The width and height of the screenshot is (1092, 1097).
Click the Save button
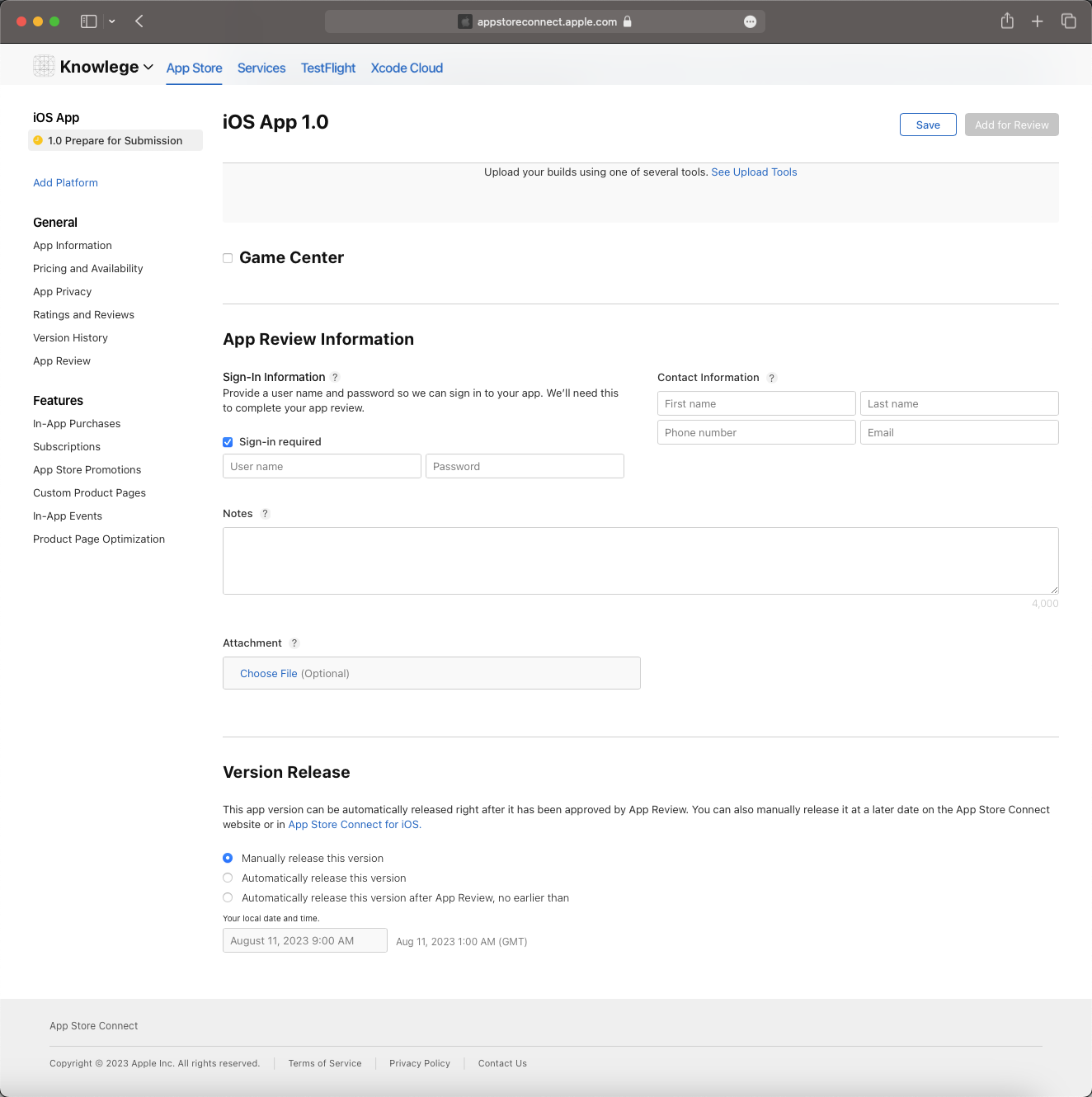(x=928, y=125)
